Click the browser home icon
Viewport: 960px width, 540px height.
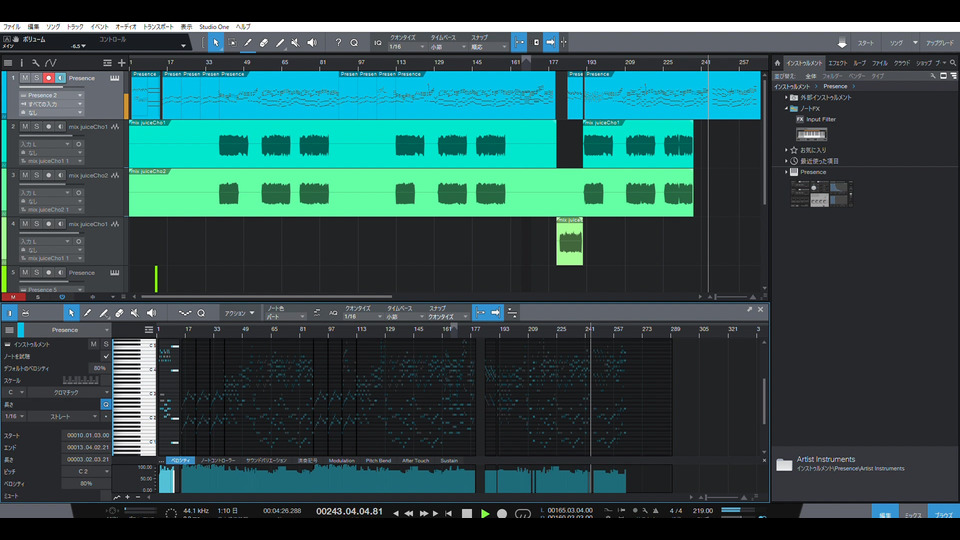[779, 62]
